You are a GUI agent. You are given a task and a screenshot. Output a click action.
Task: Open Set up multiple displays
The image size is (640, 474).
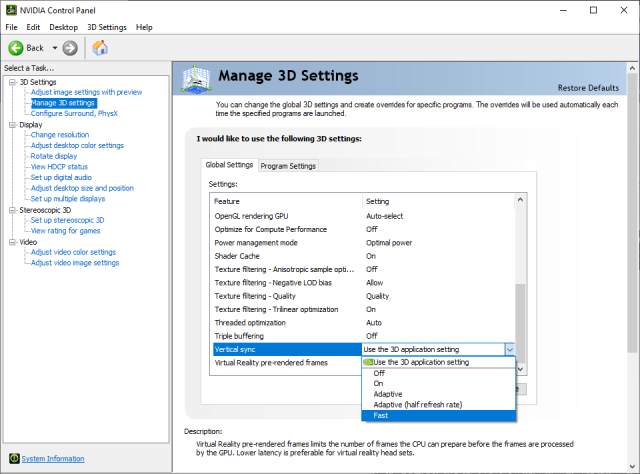click(x=68, y=199)
